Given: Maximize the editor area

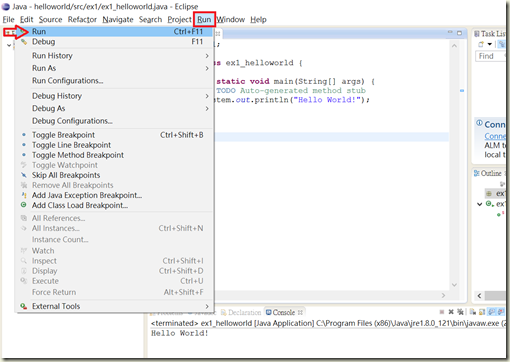Looking at the screenshot, I should click(x=459, y=33).
